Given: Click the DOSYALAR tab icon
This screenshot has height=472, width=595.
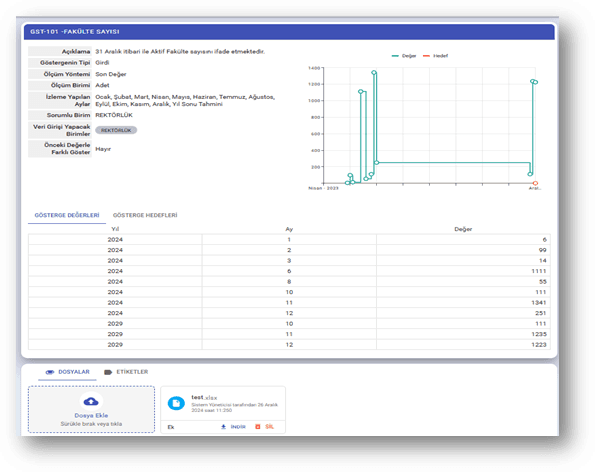Looking at the screenshot, I should click(50, 372).
